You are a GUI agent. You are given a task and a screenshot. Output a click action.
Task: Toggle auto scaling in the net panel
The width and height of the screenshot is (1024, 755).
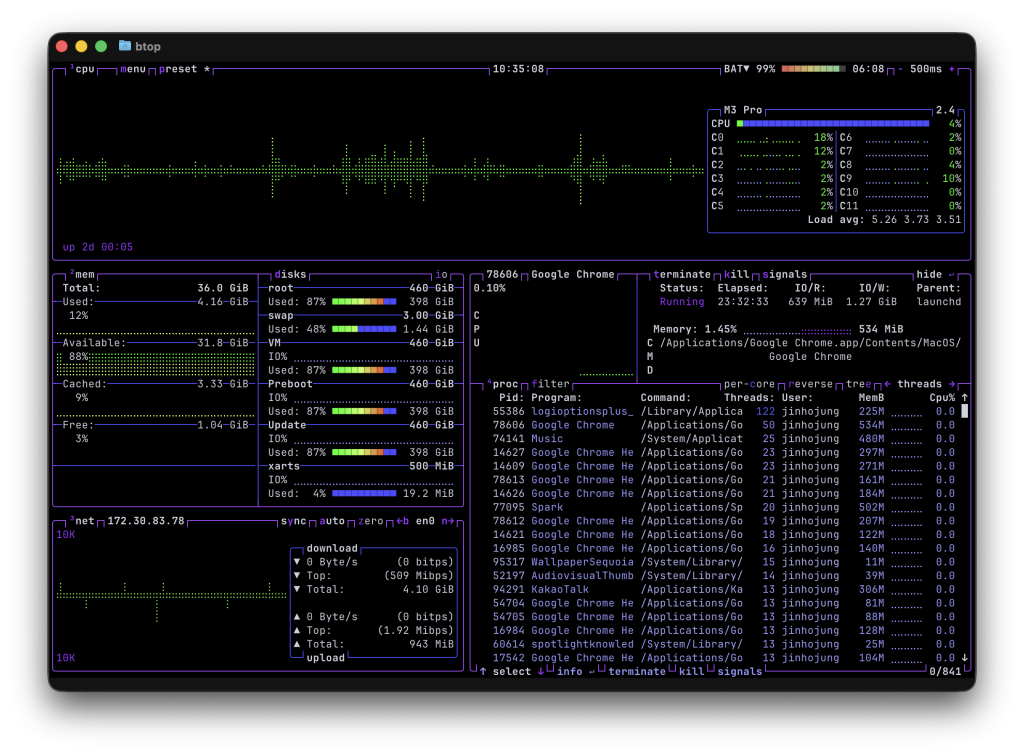332,521
